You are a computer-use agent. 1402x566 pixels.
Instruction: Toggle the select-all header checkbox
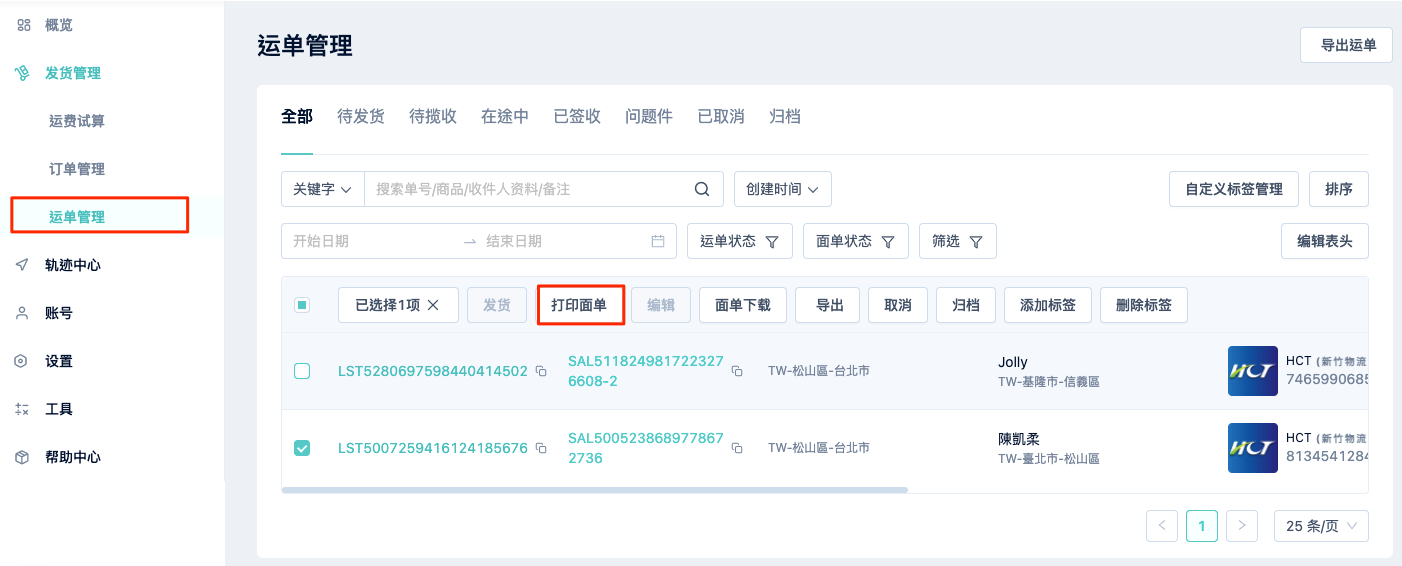pos(302,305)
